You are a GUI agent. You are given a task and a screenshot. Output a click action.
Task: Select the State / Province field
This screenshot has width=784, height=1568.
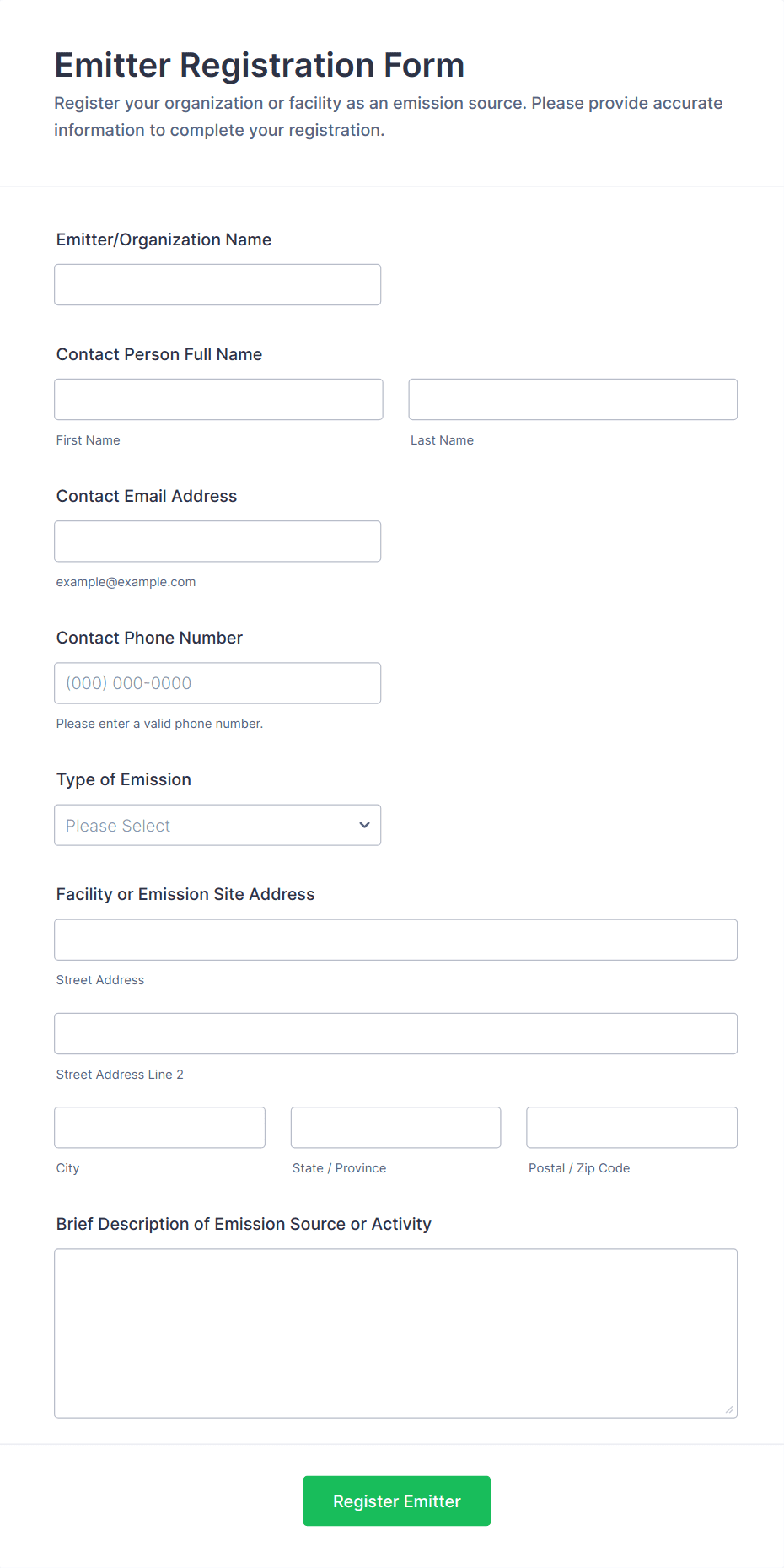pos(395,1128)
